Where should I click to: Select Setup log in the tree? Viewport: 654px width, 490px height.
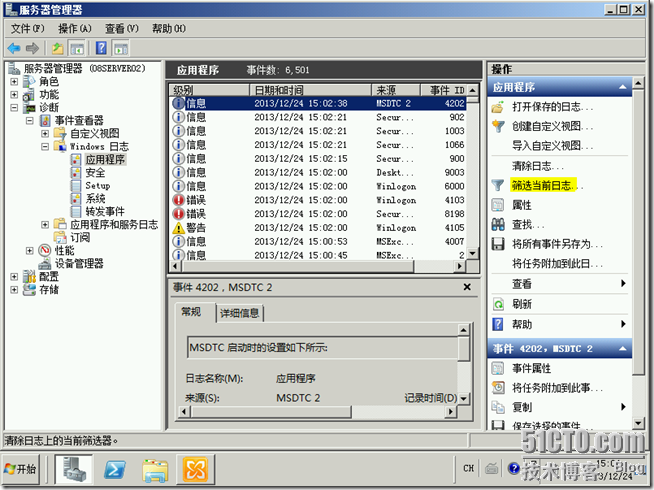tap(98, 186)
